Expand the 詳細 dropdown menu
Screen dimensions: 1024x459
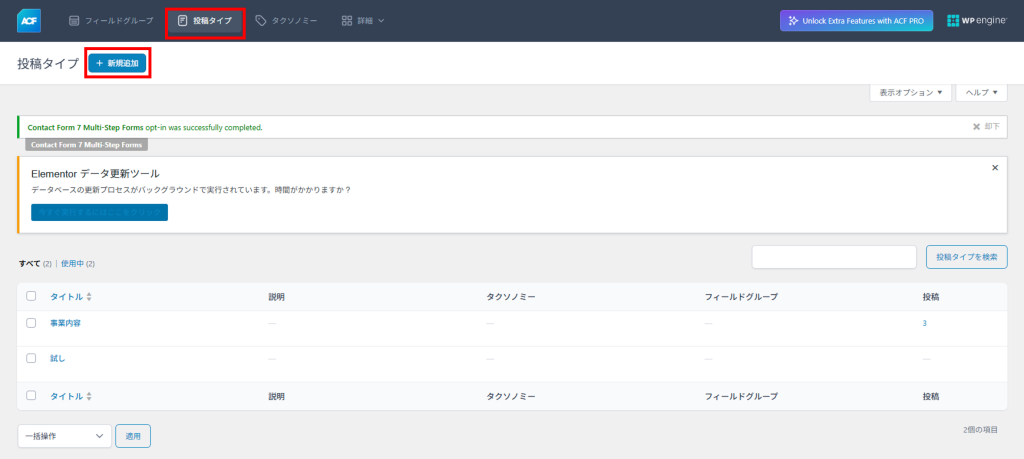(362, 20)
